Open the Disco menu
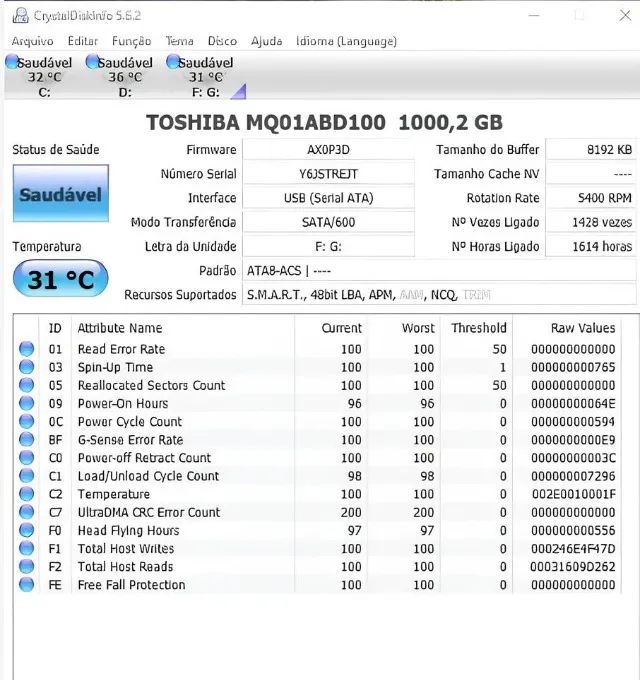Viewport: 640px width, 680px height. click(222, 41)
